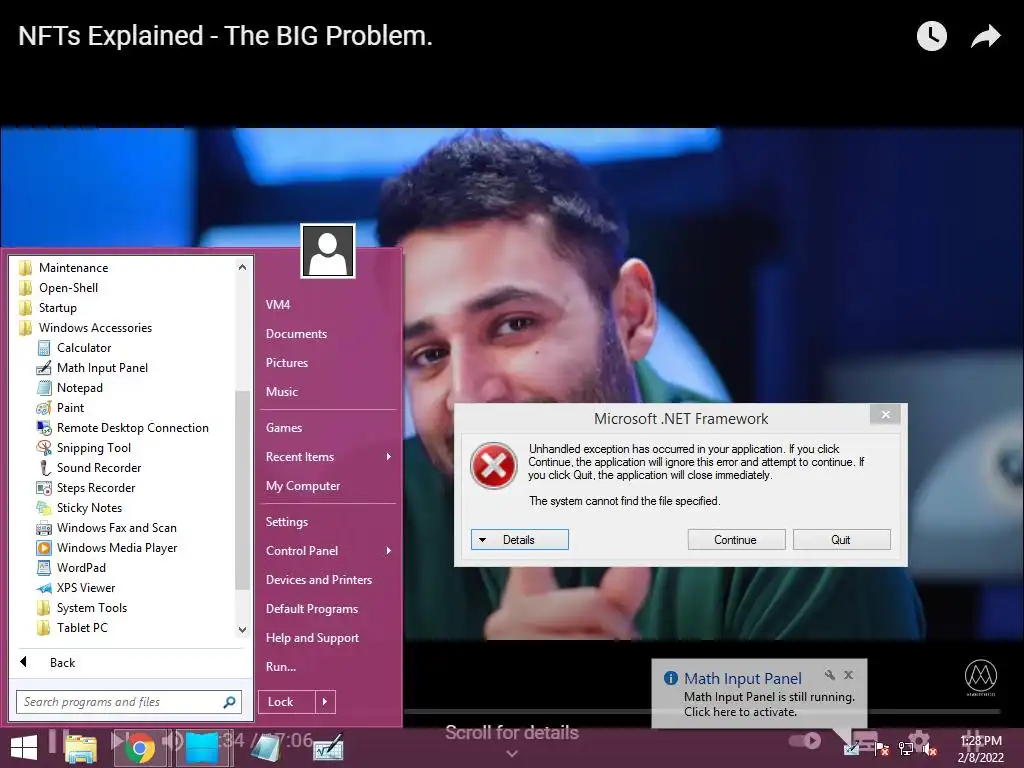This screenshot has width=1024, height=768.
Task: Click the Math Input Panel notification text
Action: click(x=769, y=705)
